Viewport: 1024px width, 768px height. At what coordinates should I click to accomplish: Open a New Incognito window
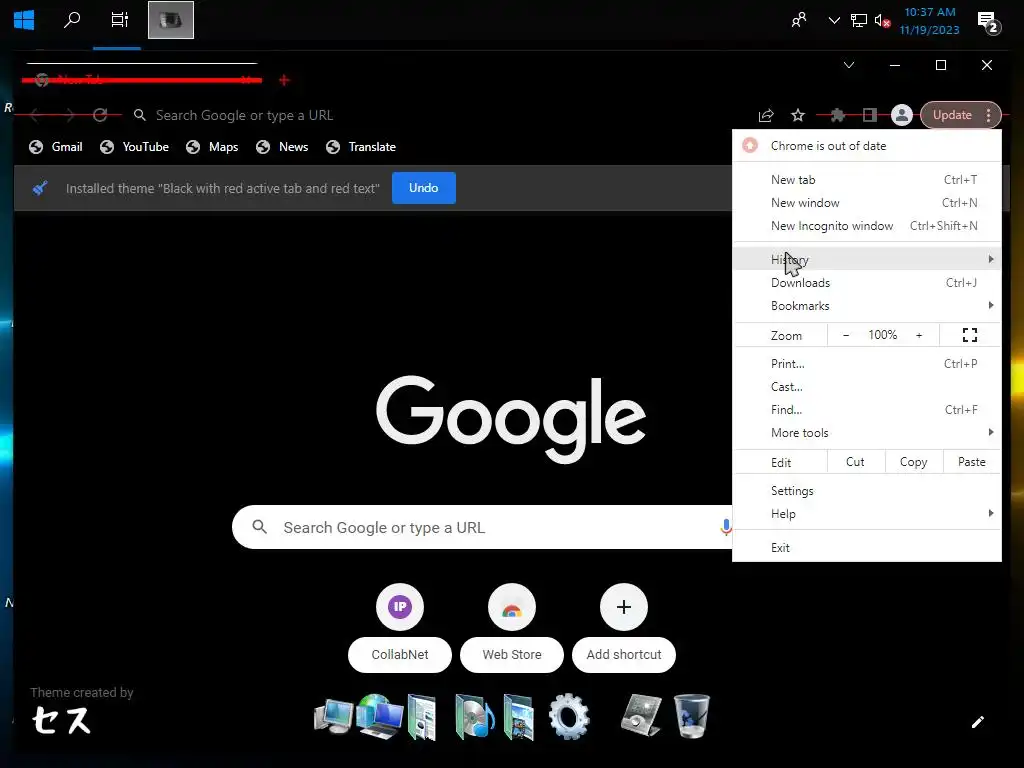pyautogui.click(x=867, y=226)
